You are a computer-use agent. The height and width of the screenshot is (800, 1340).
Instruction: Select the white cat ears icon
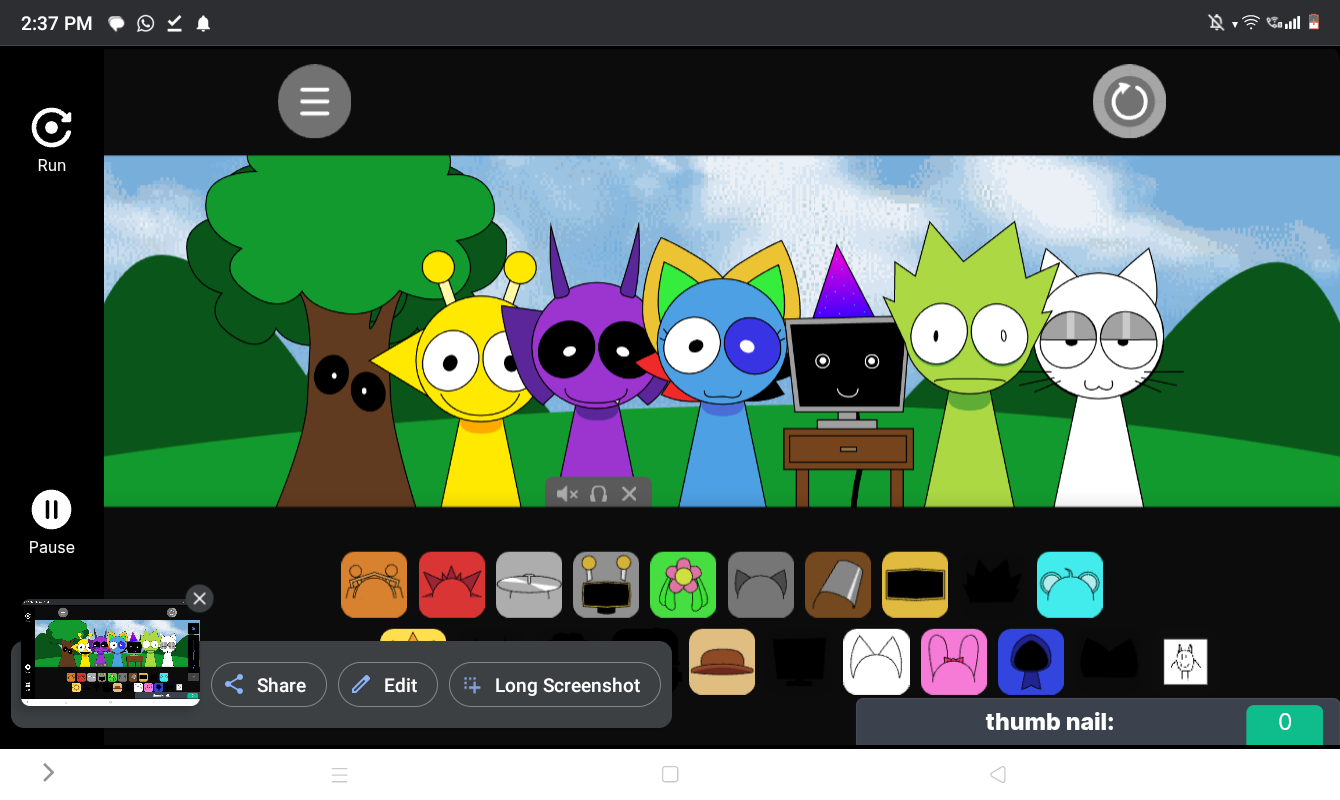pyautogui.click(x=877, y=662)
